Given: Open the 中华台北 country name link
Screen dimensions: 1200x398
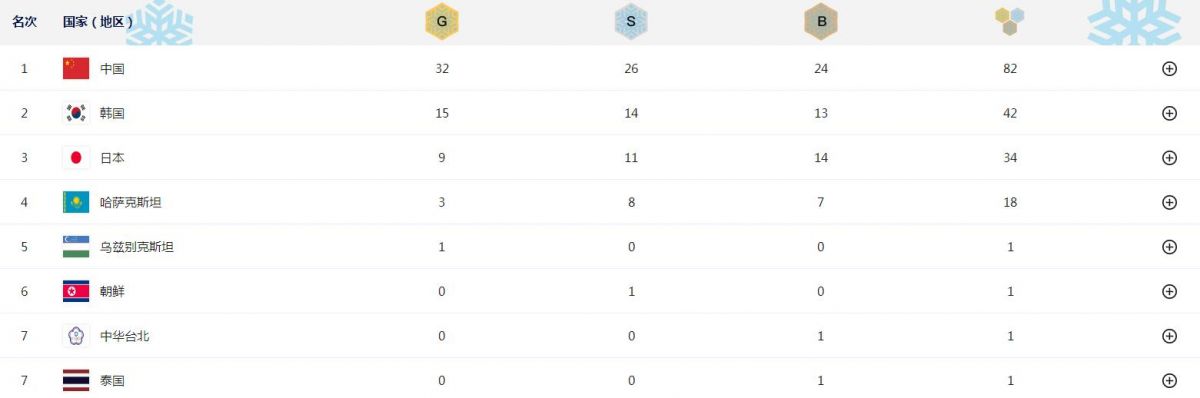Looking at the screenshot, I should pos(124,336).
